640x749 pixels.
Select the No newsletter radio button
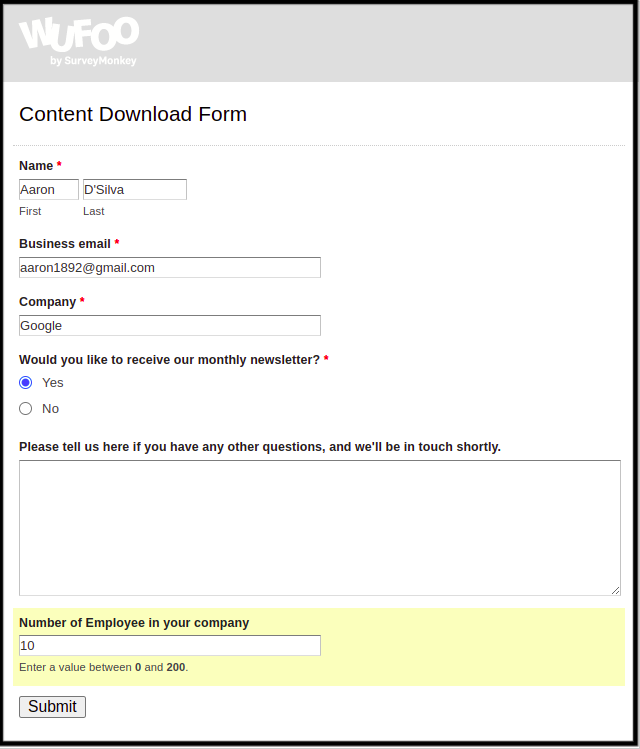click(26, 408)
